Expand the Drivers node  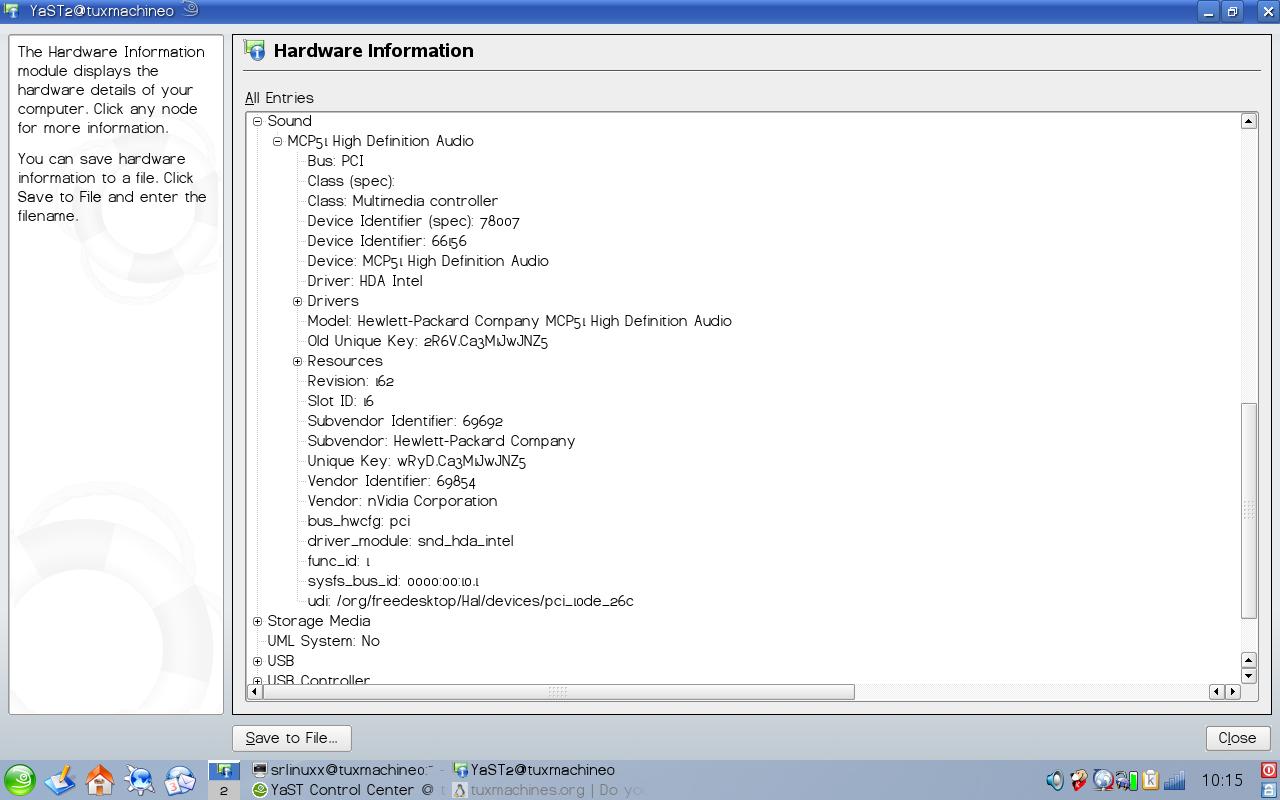pyautogui.click(x=297, y=301)
